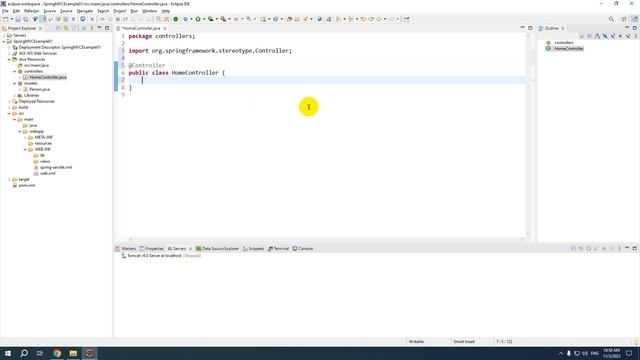This screenshot has width=640, height=360.
Task: Open the Project menu
Action: 120,11
